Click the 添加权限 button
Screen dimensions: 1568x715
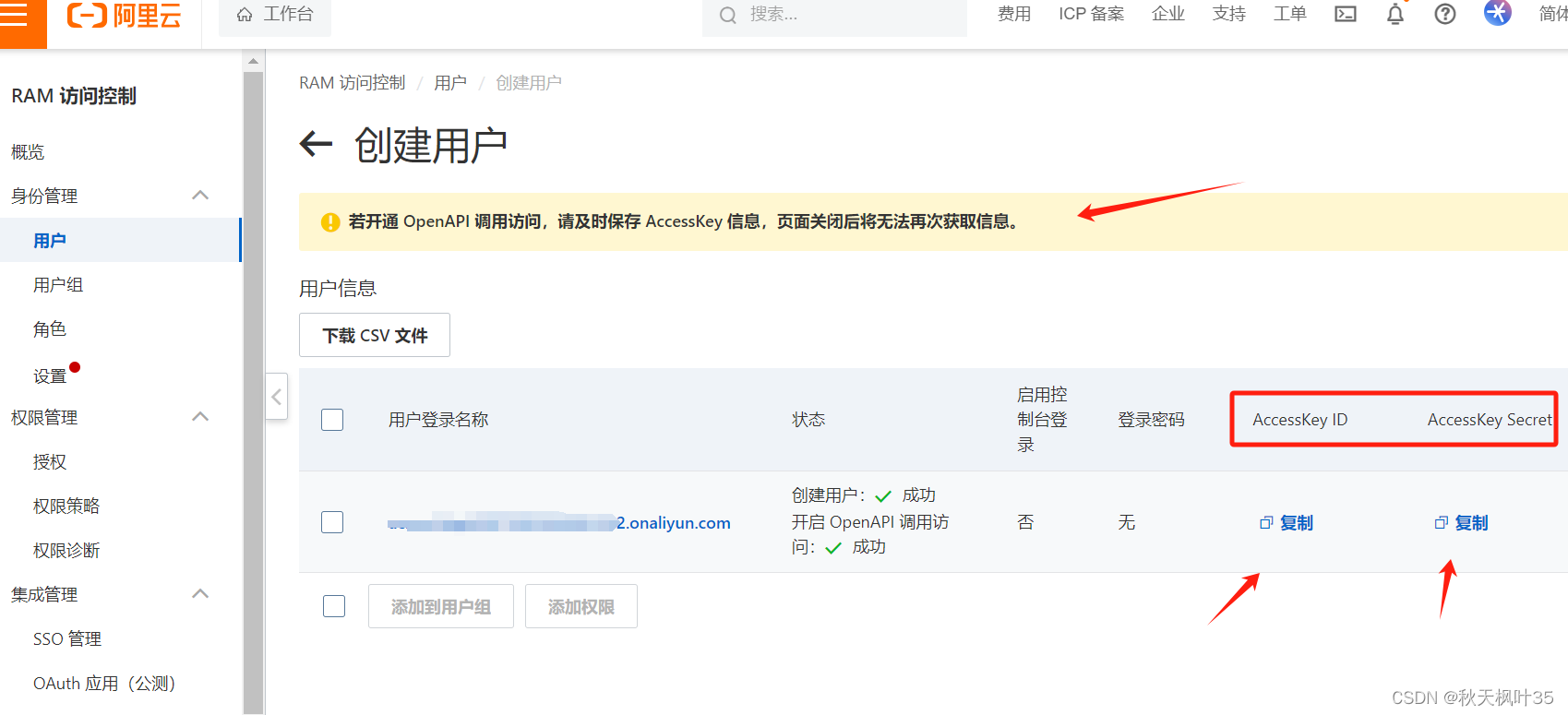(x=581, y=606)
